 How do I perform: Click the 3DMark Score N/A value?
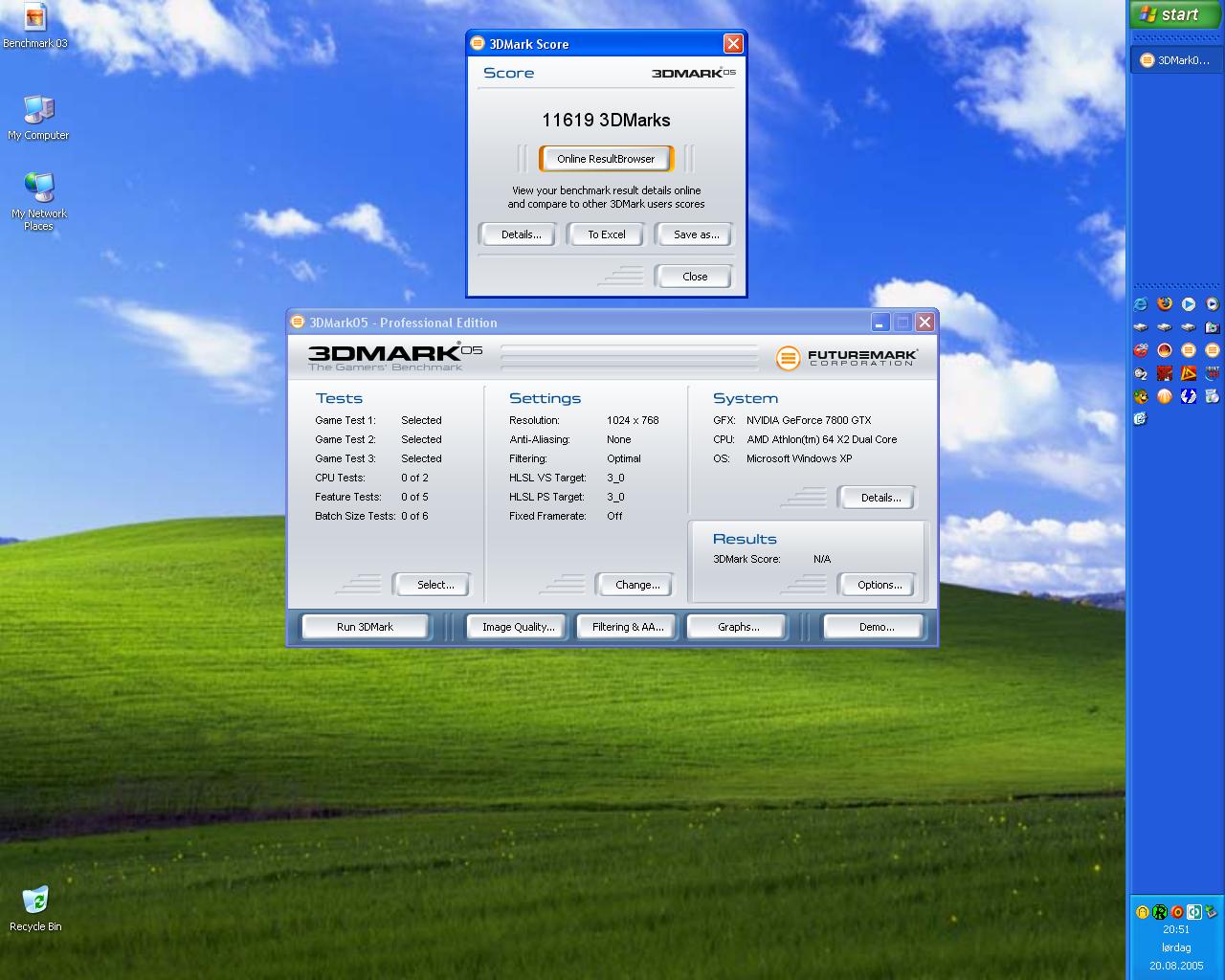click(x=822, y=559)
